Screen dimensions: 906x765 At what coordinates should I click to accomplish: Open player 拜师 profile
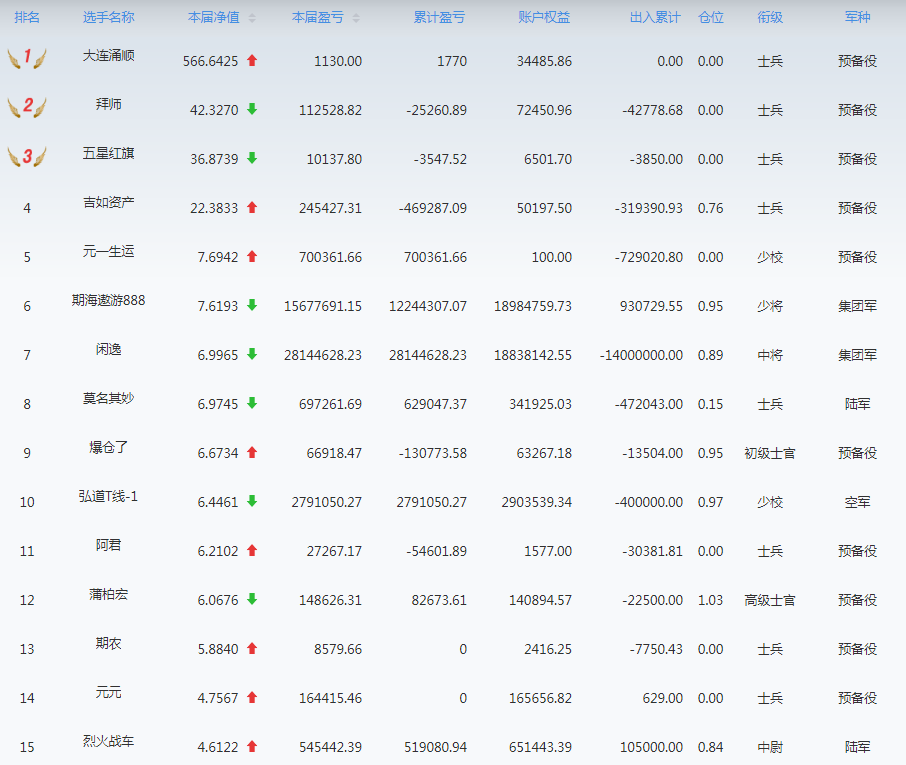(109, 105)
